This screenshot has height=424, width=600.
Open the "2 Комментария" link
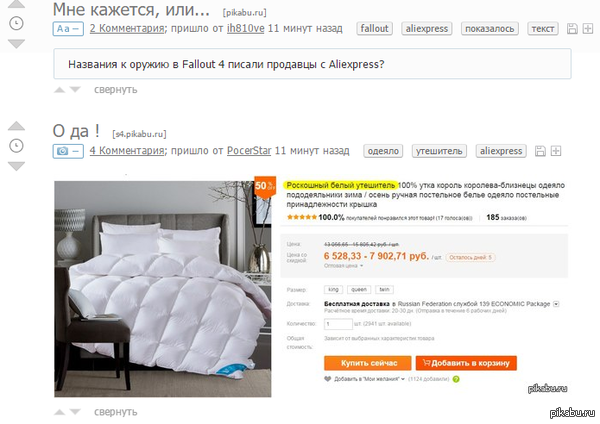[x=127, y=29]
